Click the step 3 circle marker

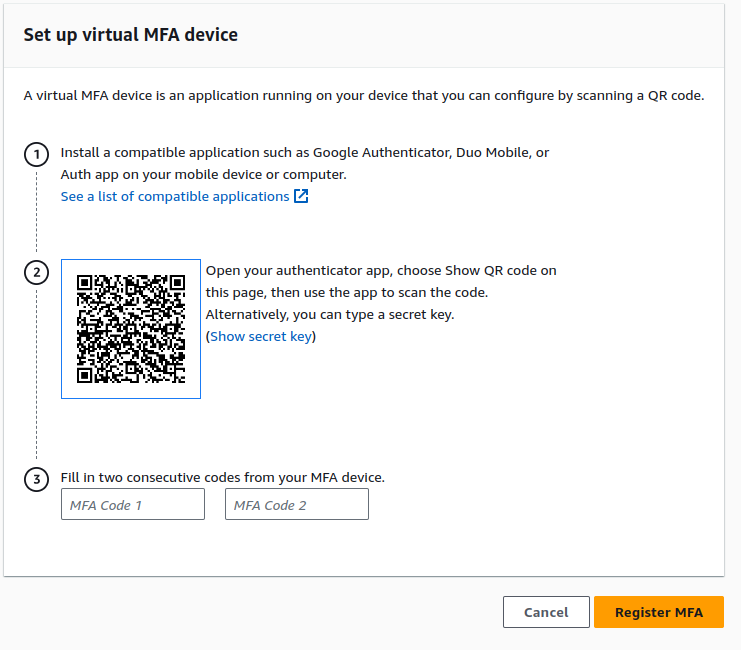pos(37,480)
